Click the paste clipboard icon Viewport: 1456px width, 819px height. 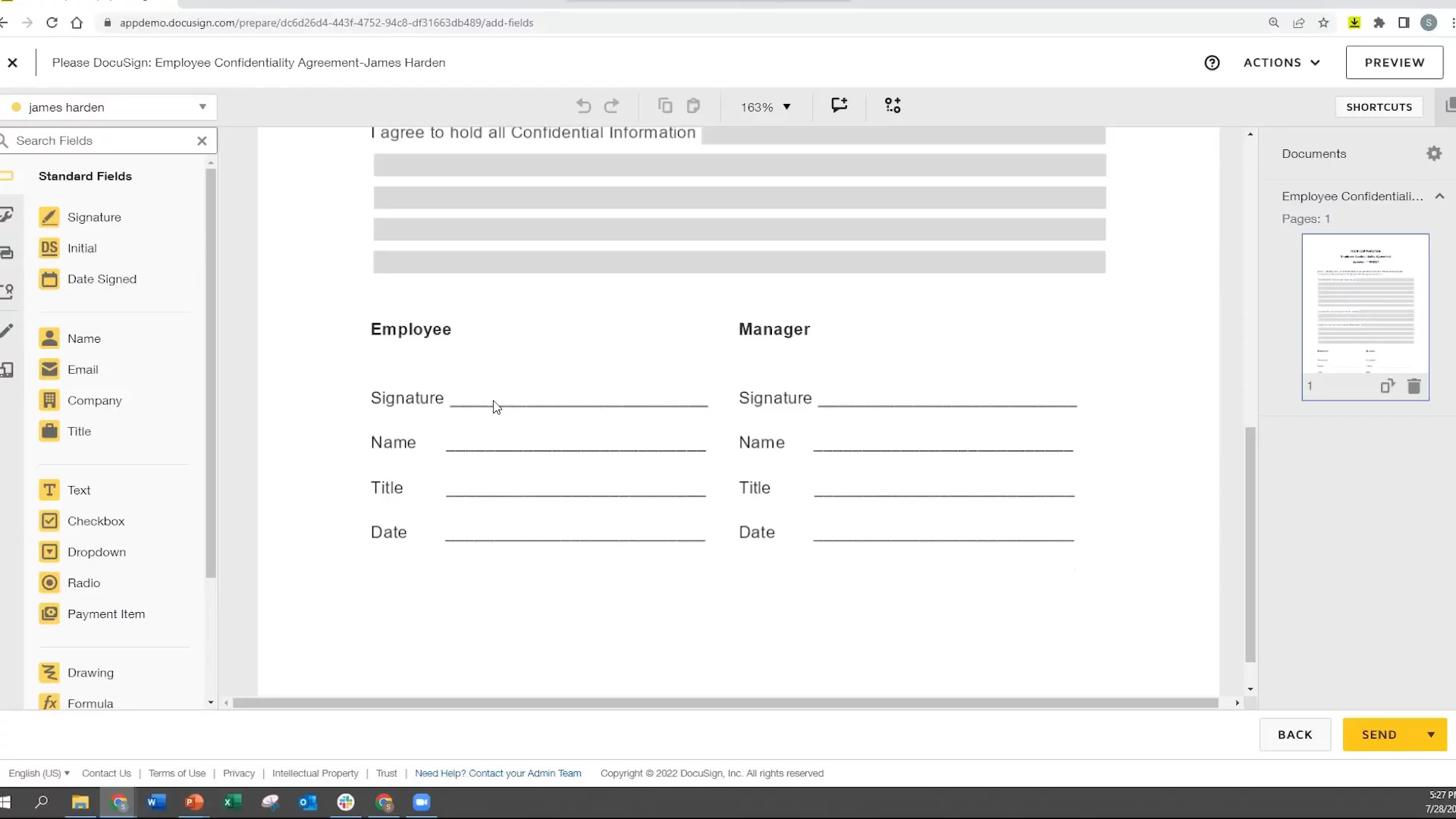[693, 106]
